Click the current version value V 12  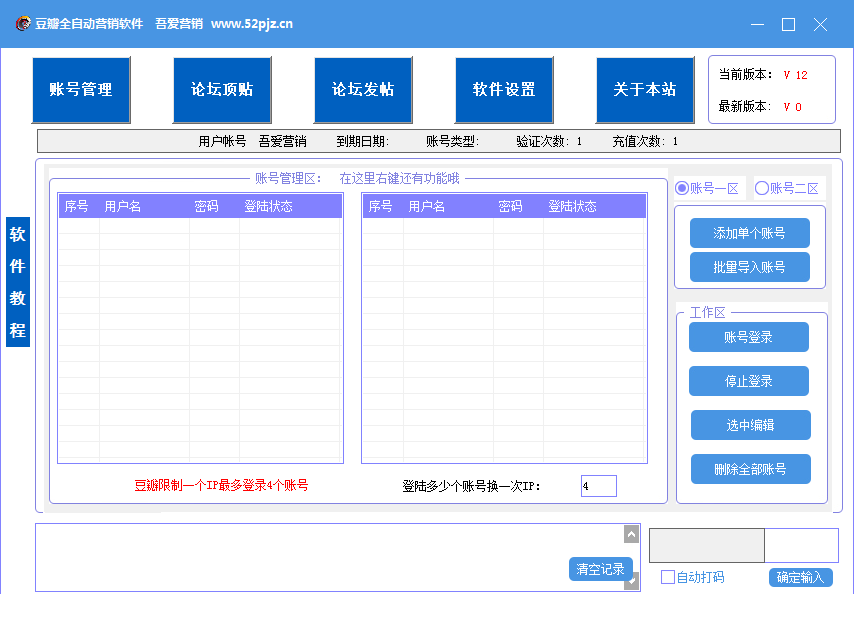pos(795,75)
